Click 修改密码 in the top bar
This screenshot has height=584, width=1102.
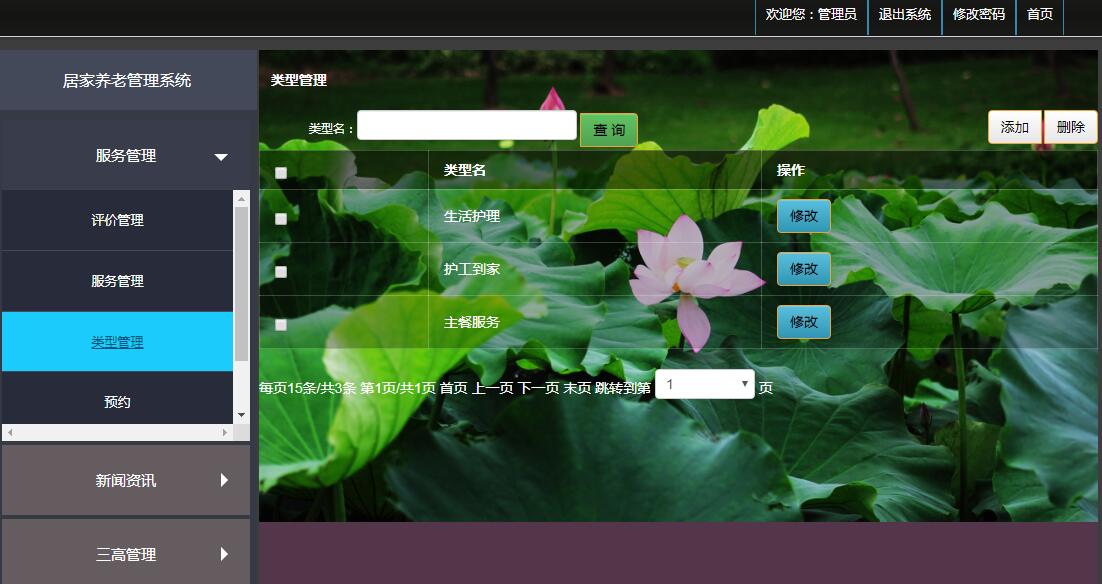click(978, 15)
